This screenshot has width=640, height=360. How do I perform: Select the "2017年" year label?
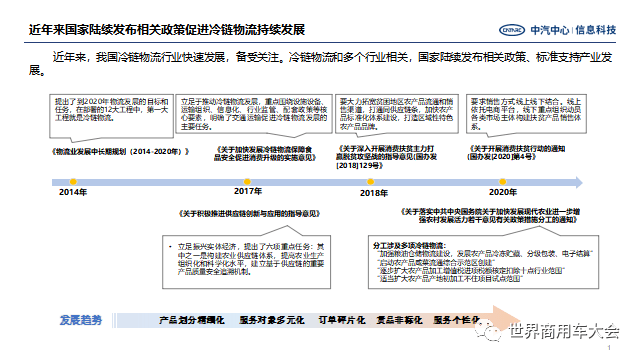[248, 191]
